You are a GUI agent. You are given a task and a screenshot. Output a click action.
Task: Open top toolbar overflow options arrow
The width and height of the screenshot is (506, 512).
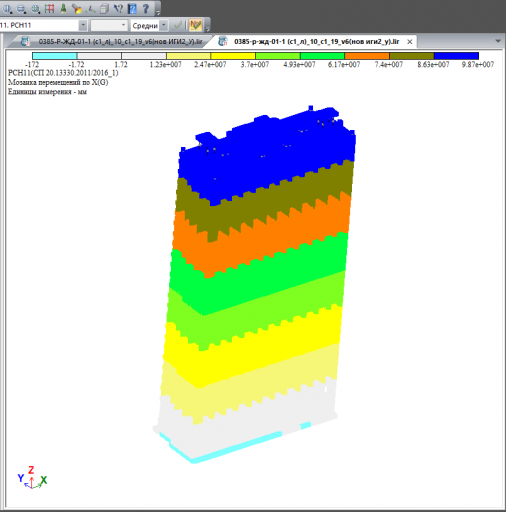(158, 12)
